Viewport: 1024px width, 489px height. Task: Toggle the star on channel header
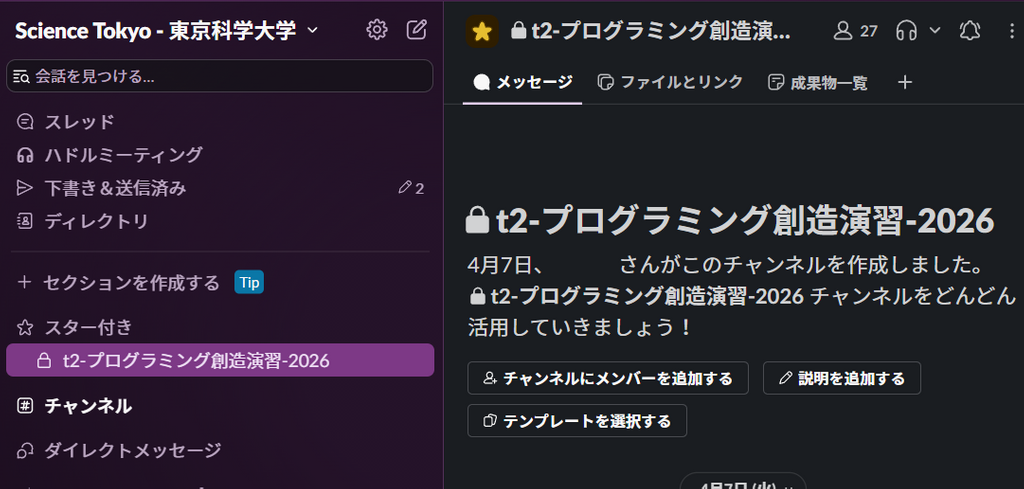(x=482, y=31)
